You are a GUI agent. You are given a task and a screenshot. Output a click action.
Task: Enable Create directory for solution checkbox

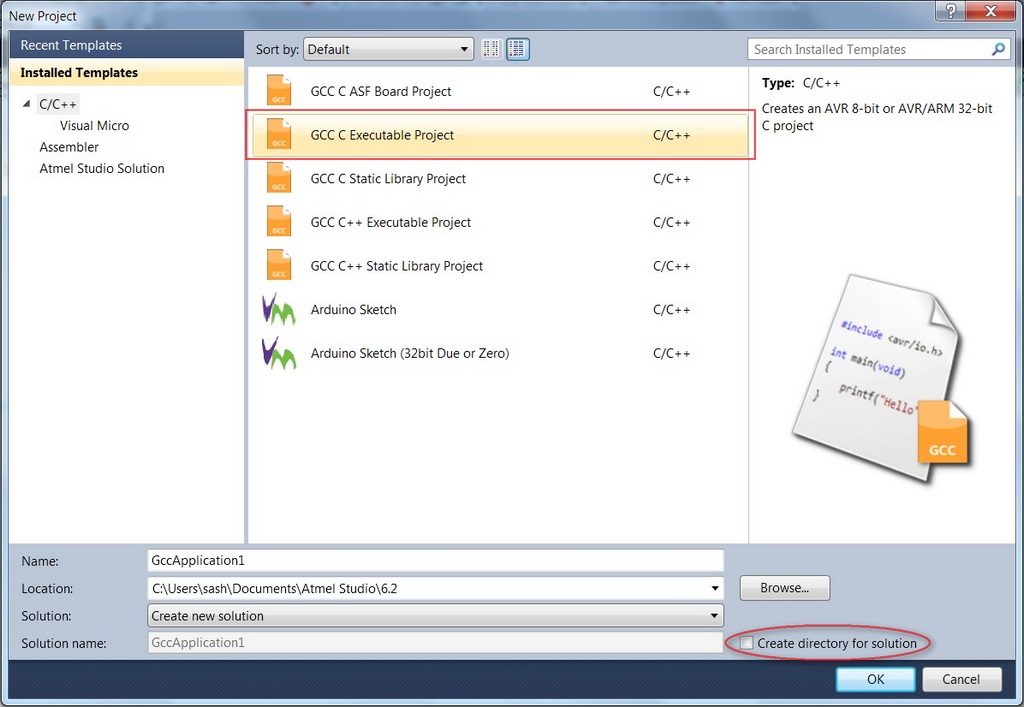tap(746, 643)
